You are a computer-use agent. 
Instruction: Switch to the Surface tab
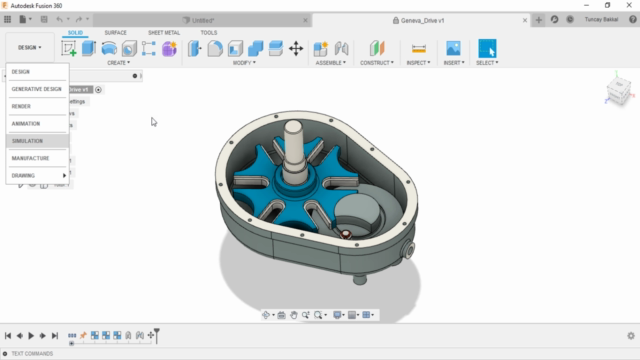pyautogui.click(x=116, y=33)
